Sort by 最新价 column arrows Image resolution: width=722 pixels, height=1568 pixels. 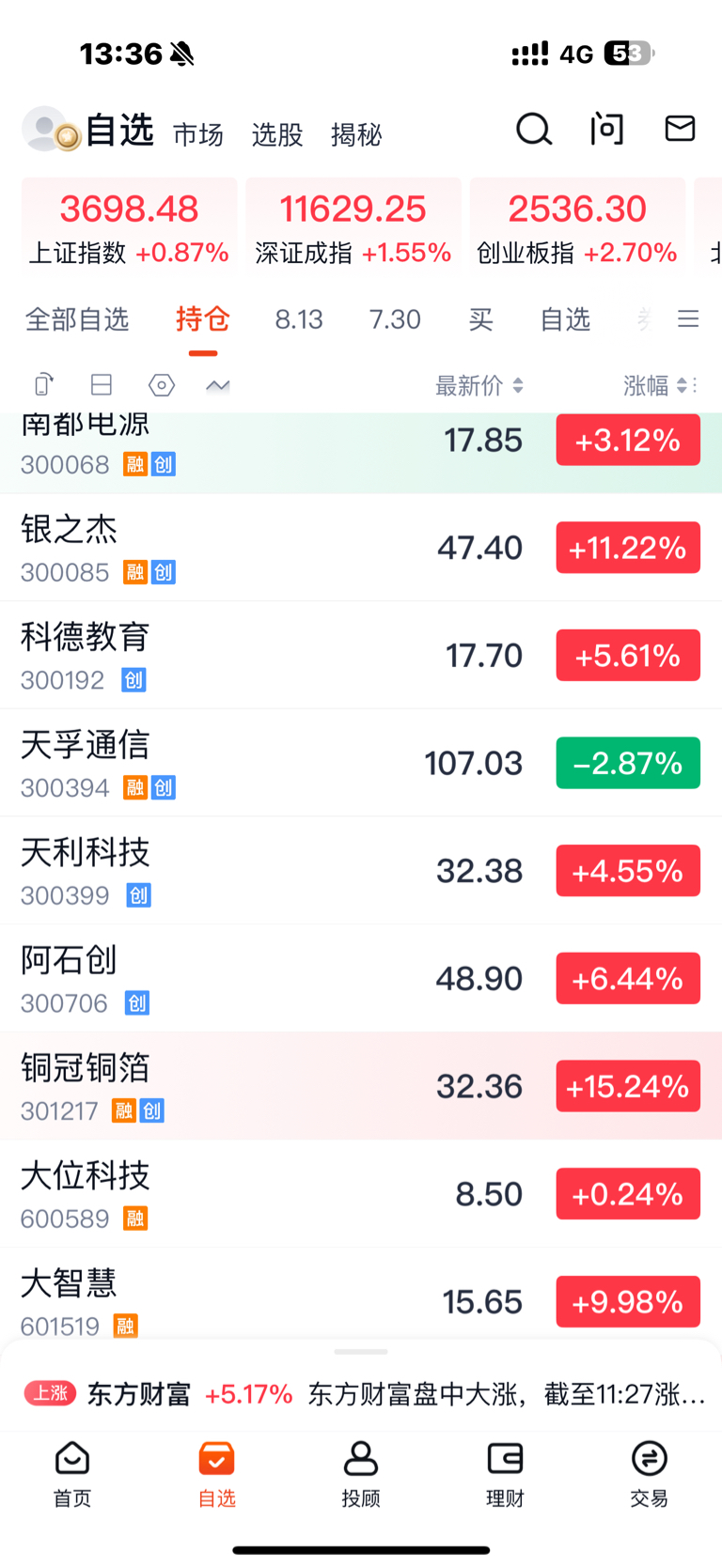click(x=518, y=385)
